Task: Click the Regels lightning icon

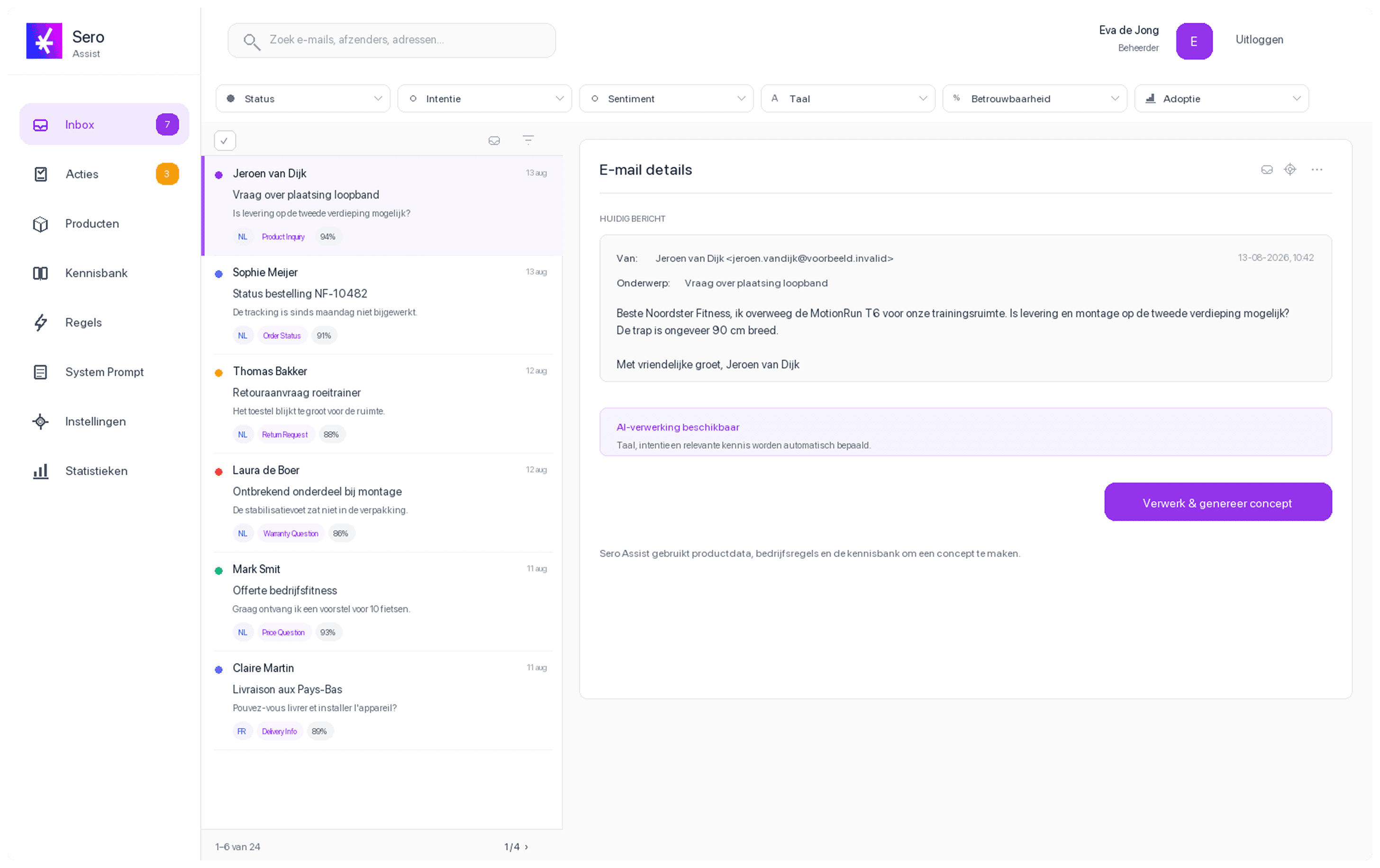Action: 40,323
